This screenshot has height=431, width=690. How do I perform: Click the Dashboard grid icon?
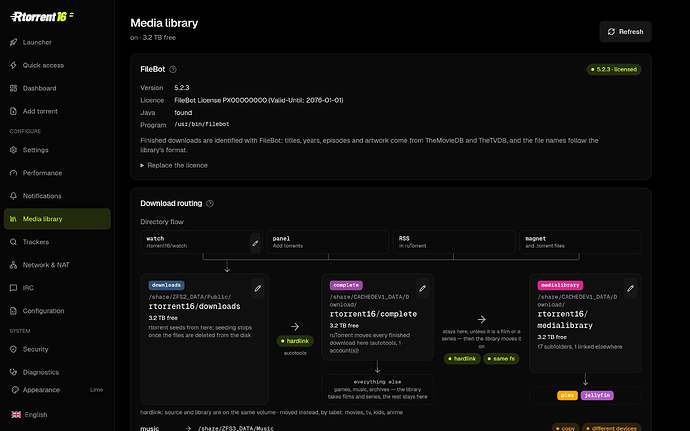click(x=14, y=88)
